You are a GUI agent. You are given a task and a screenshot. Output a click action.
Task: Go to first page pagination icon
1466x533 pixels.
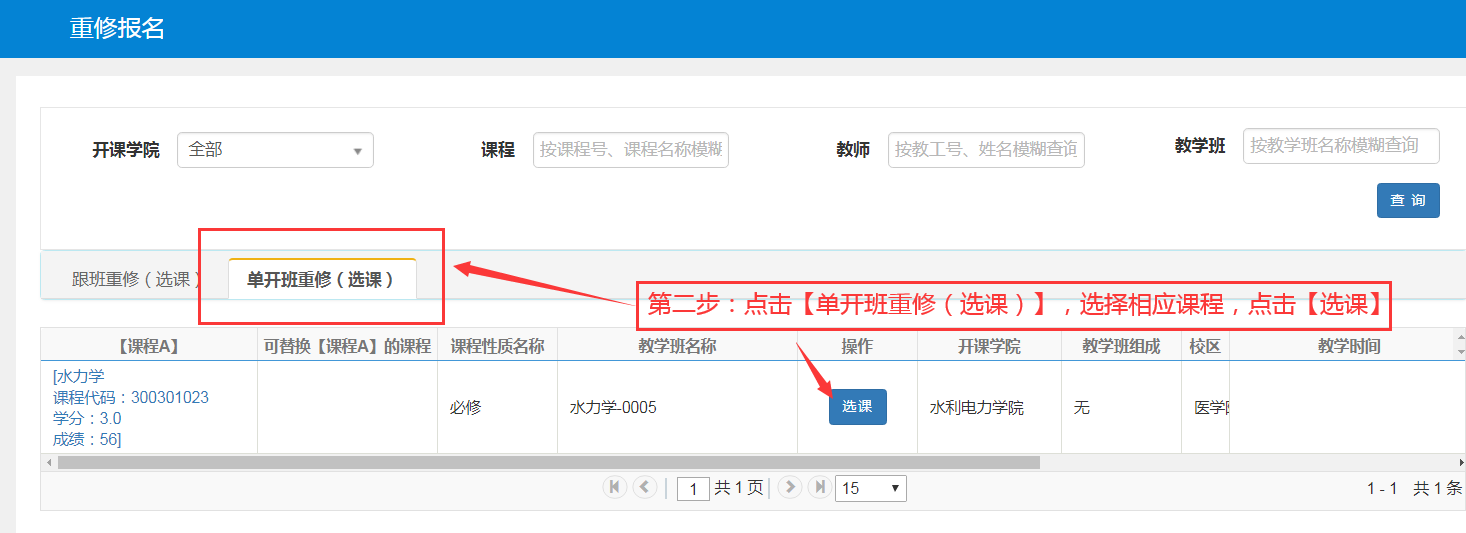point(615,487)
